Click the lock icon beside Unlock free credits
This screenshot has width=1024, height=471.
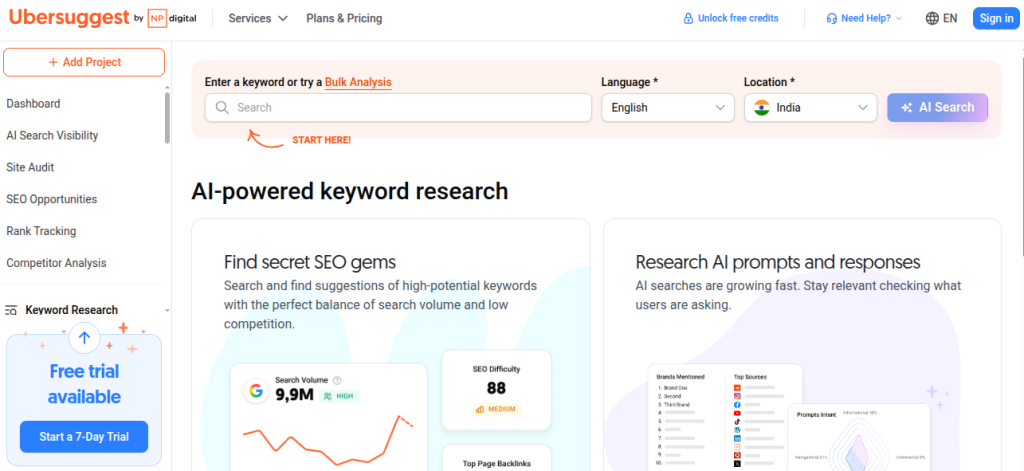click(x=688, y=18)
